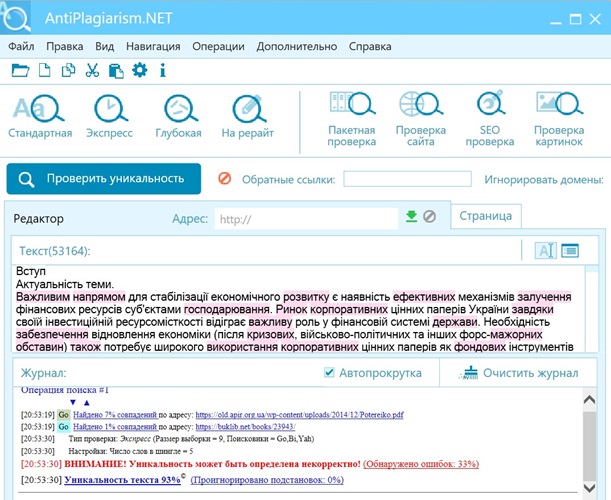Click the scissors cut icon
The height and width of the screenshot is (500, 611).
(x=92, y=71)
